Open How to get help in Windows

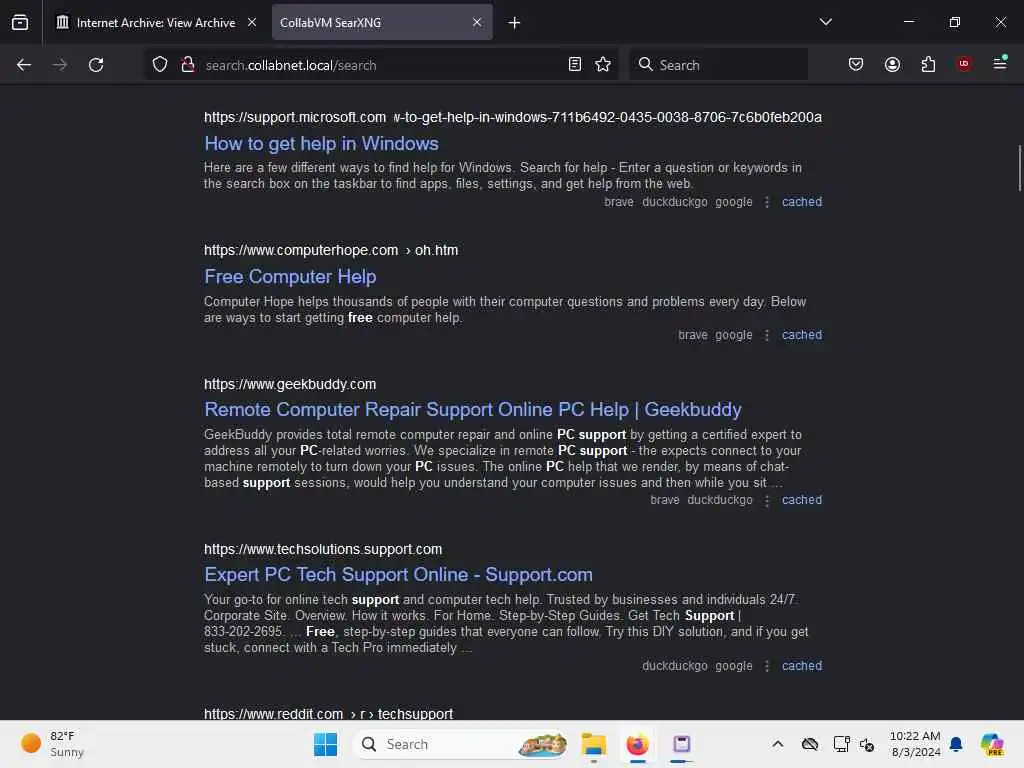321,144
